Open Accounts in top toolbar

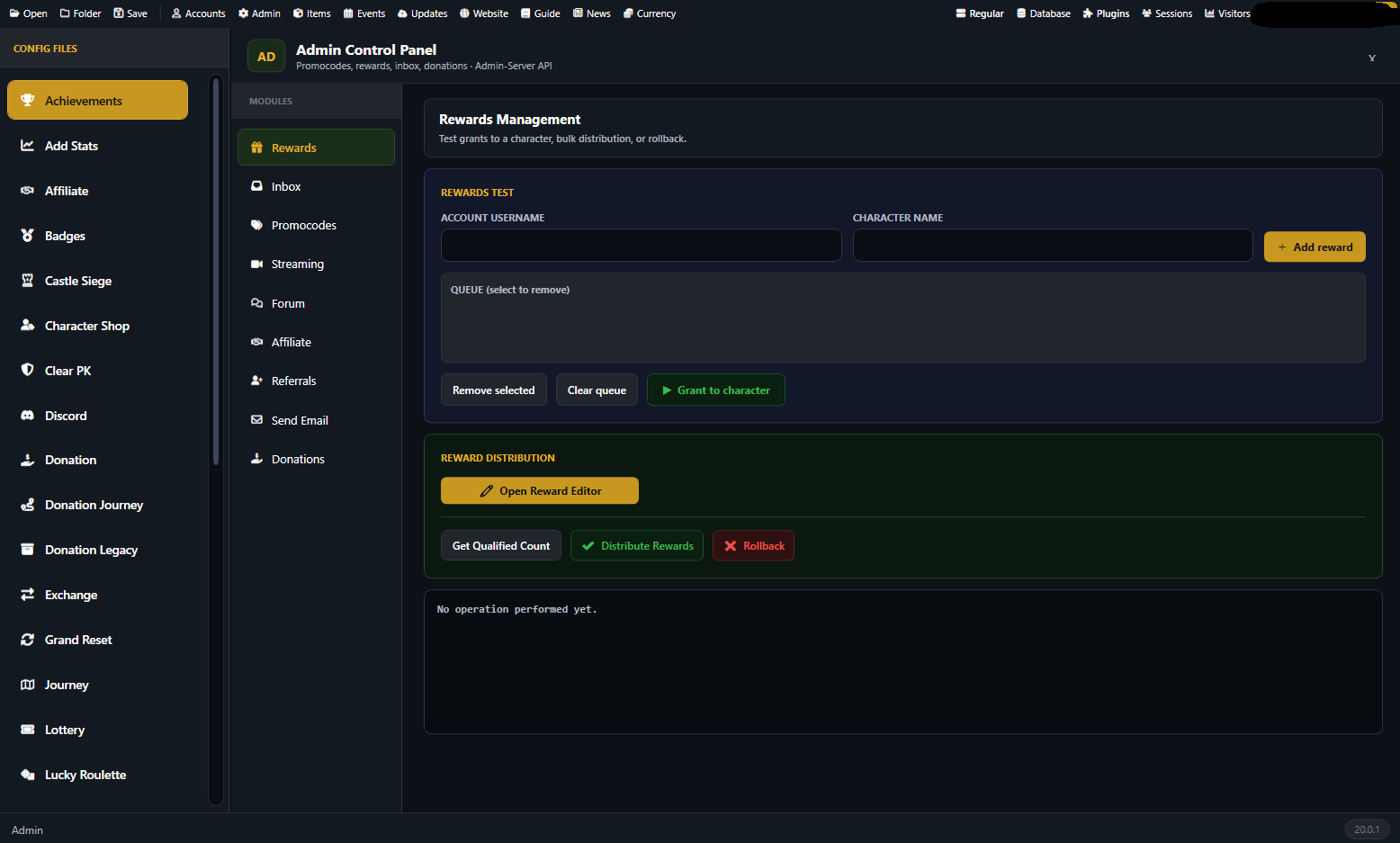tap(198, 13)
